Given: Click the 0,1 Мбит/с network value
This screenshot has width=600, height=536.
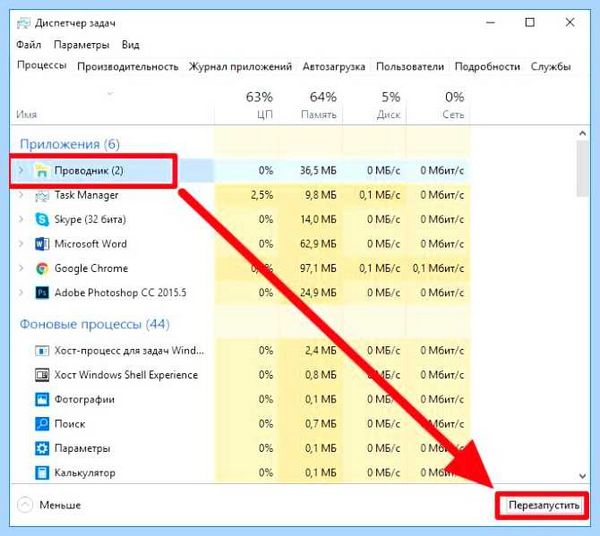Looking at the screenshot, I should click(x=438, y=268).
